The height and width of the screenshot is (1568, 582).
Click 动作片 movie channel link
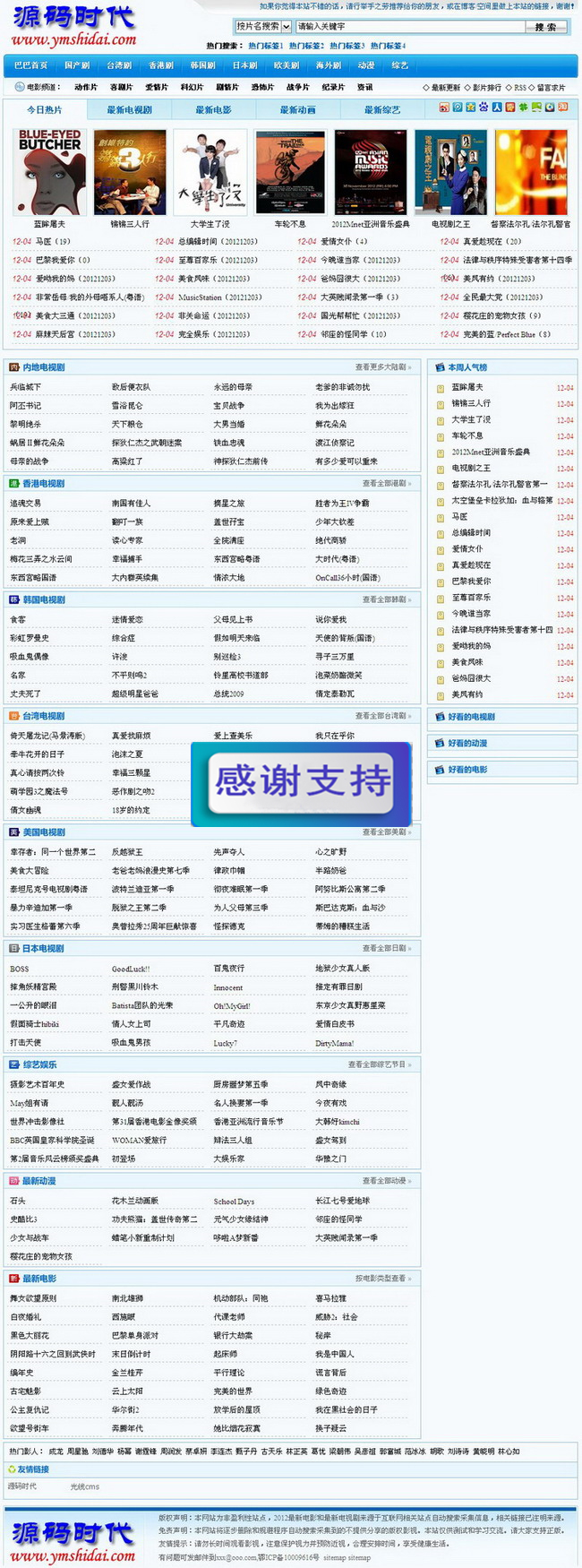[86, 88]
